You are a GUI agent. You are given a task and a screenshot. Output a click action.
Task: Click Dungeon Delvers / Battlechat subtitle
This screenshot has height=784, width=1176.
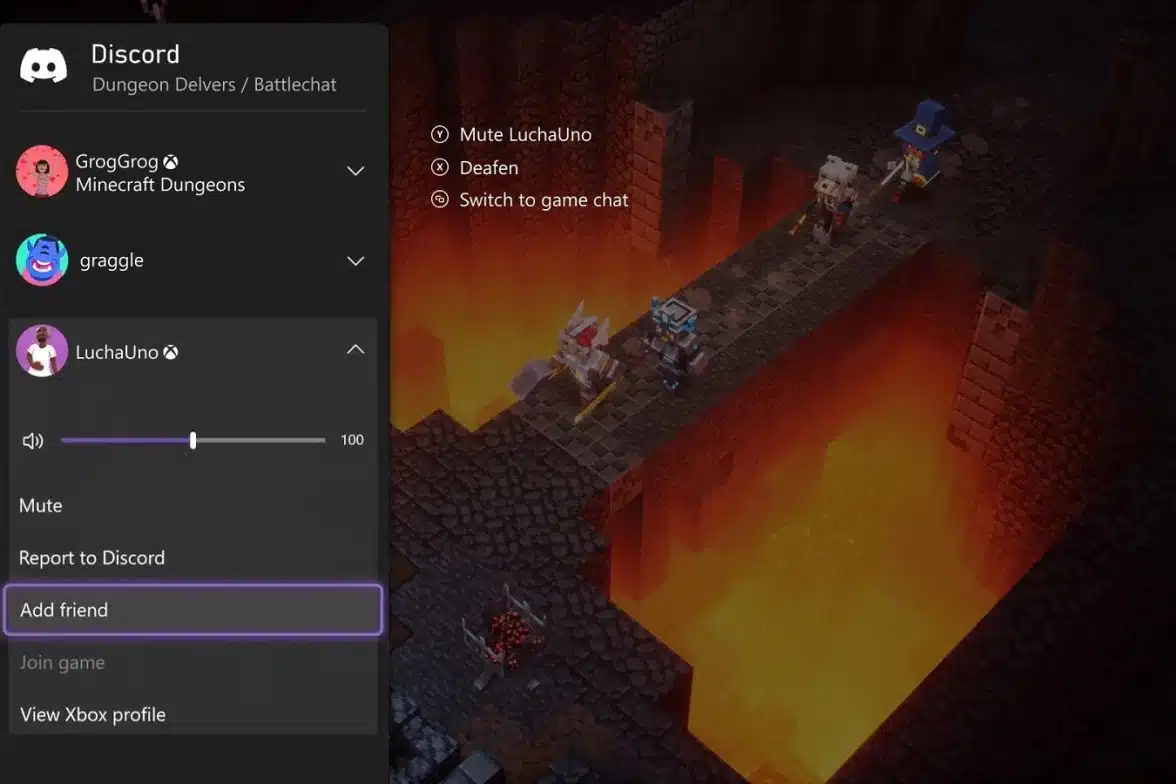[x=214, y=85]
